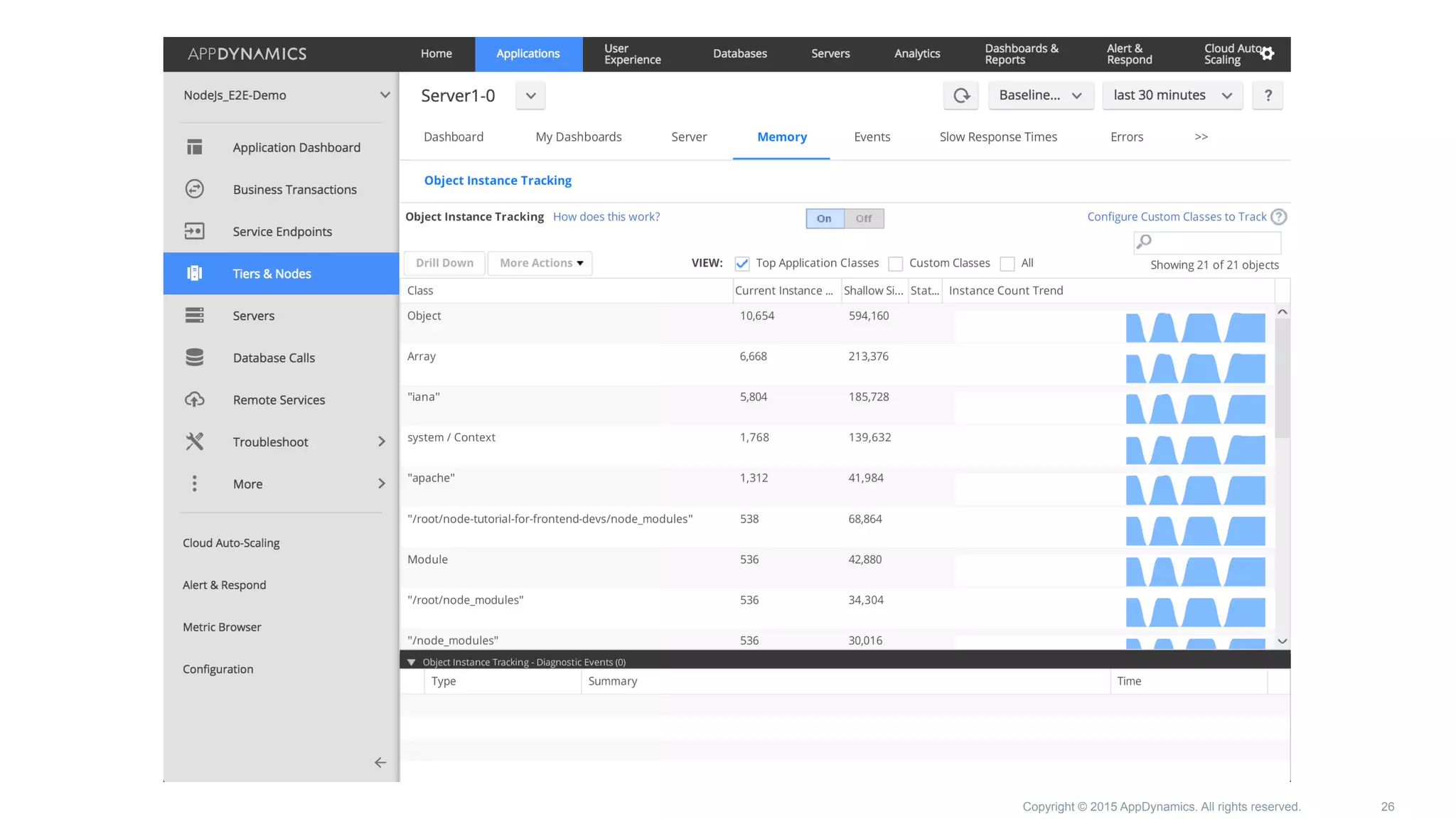Sort by the Shallow Size column header

coord(874,291)
